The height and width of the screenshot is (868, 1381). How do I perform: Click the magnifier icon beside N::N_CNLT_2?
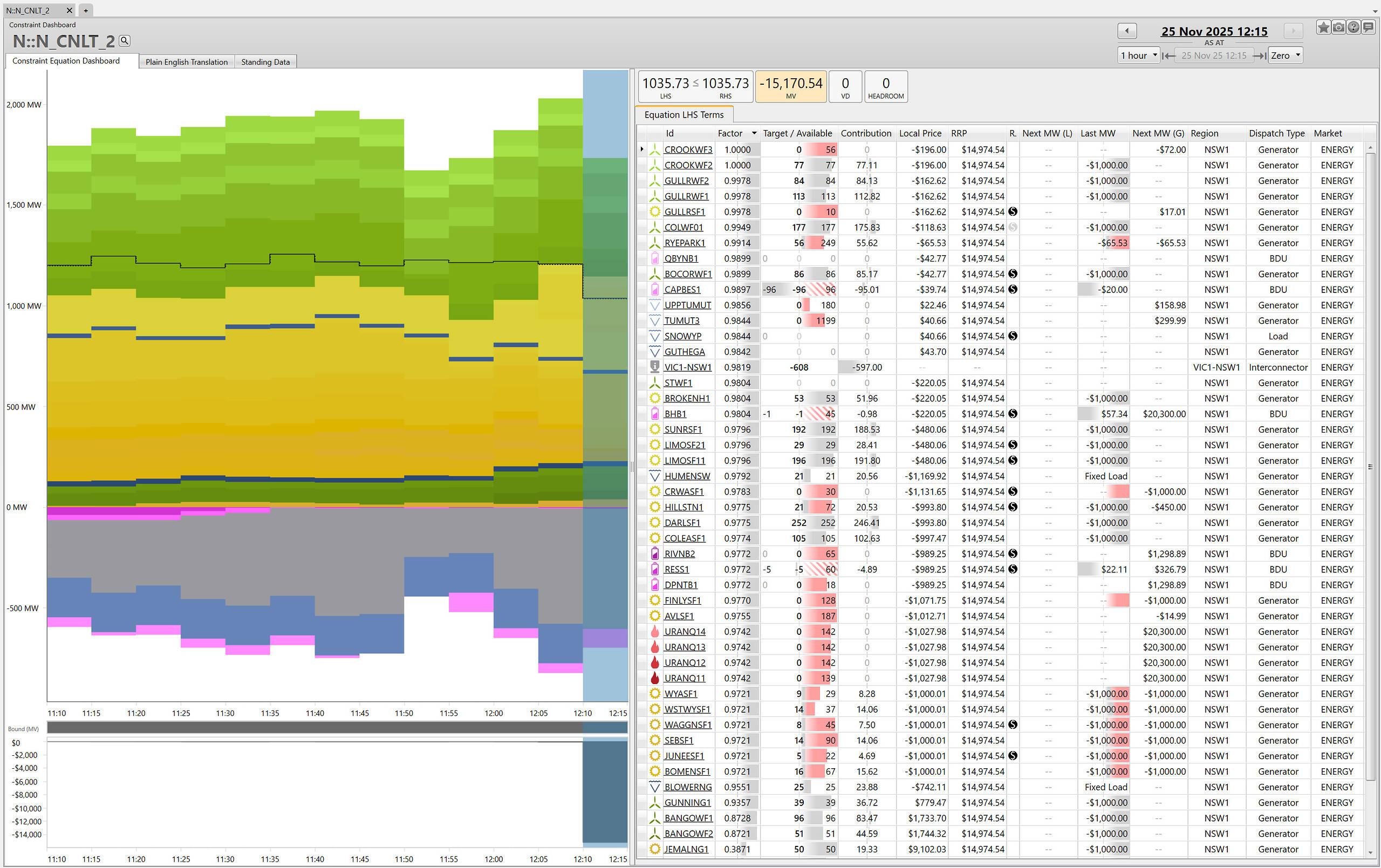(x=125, y=41)
